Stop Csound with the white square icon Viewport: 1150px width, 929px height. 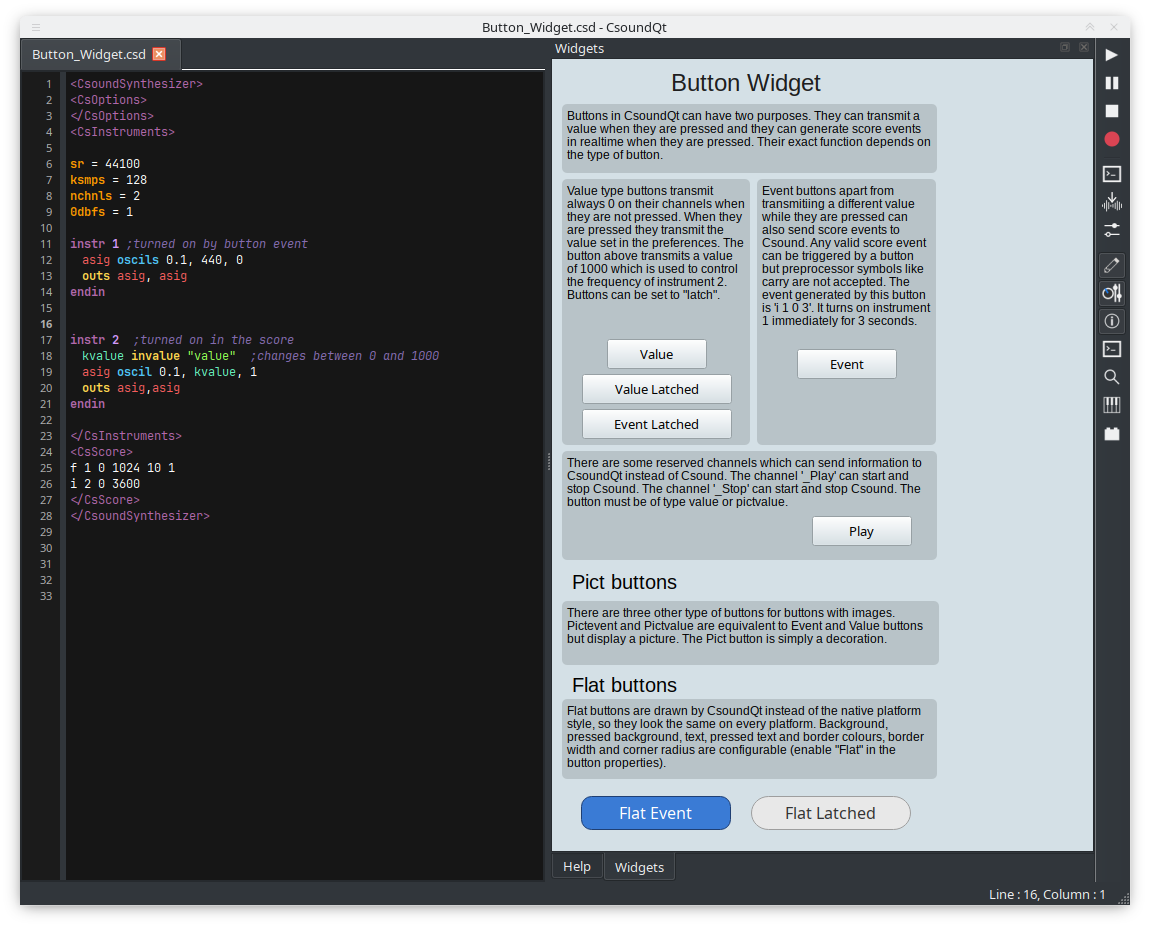pyautogui.click(x=1112, y=111)
